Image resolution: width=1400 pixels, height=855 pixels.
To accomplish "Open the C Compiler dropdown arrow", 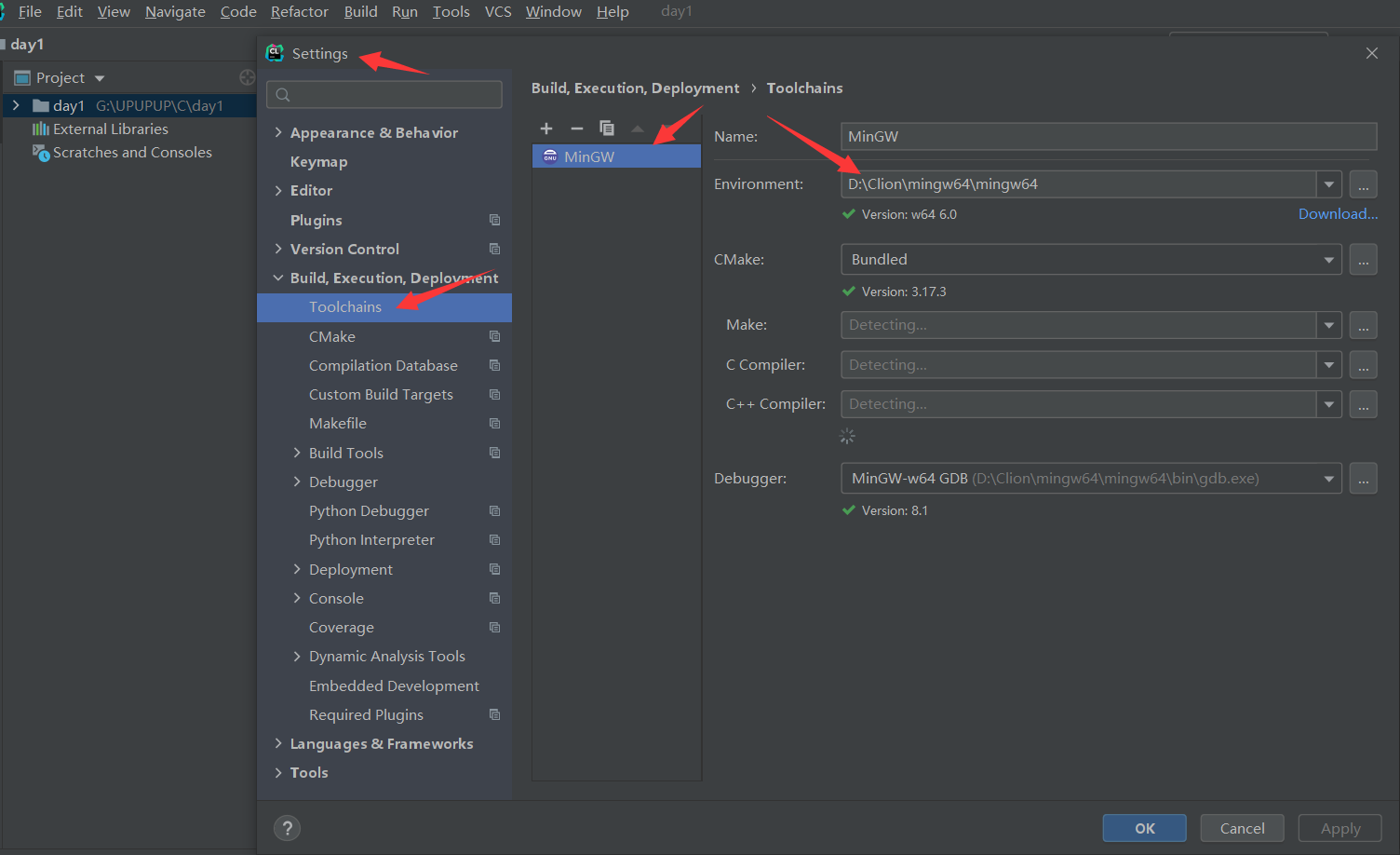I will [x=1329, y=365].
